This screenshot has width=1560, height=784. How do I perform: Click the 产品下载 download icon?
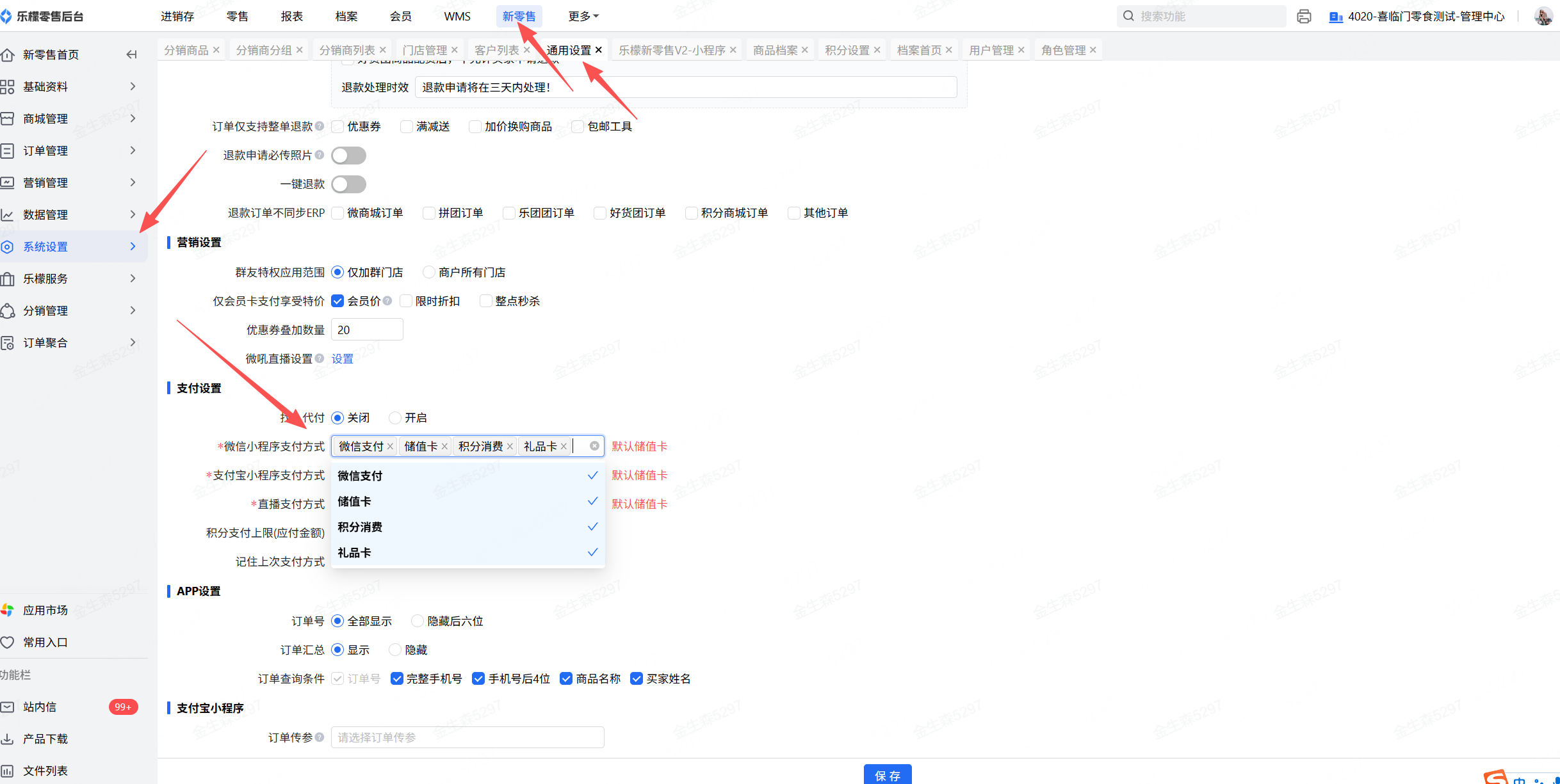8,739
